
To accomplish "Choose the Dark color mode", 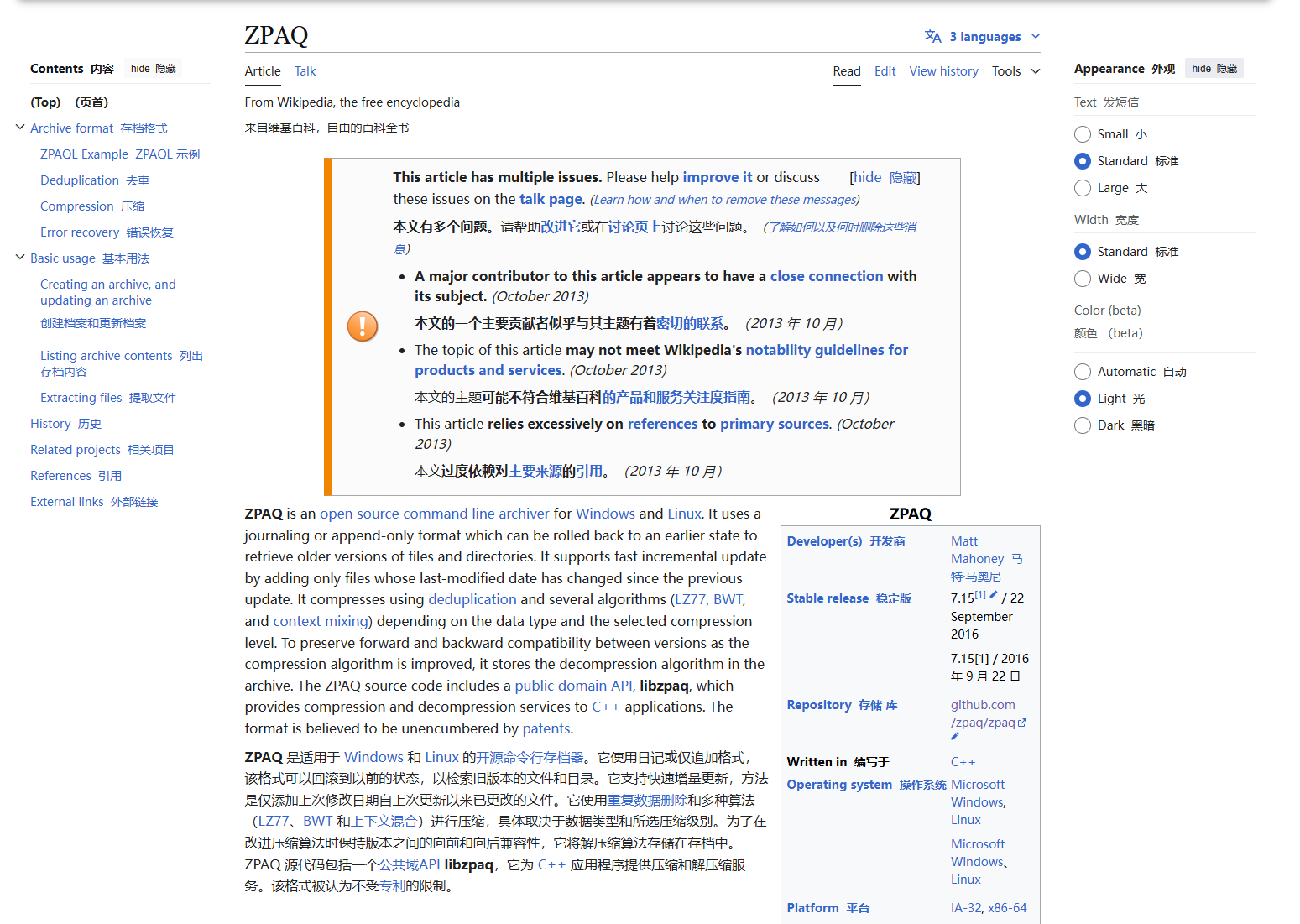I will [1083, 425].
